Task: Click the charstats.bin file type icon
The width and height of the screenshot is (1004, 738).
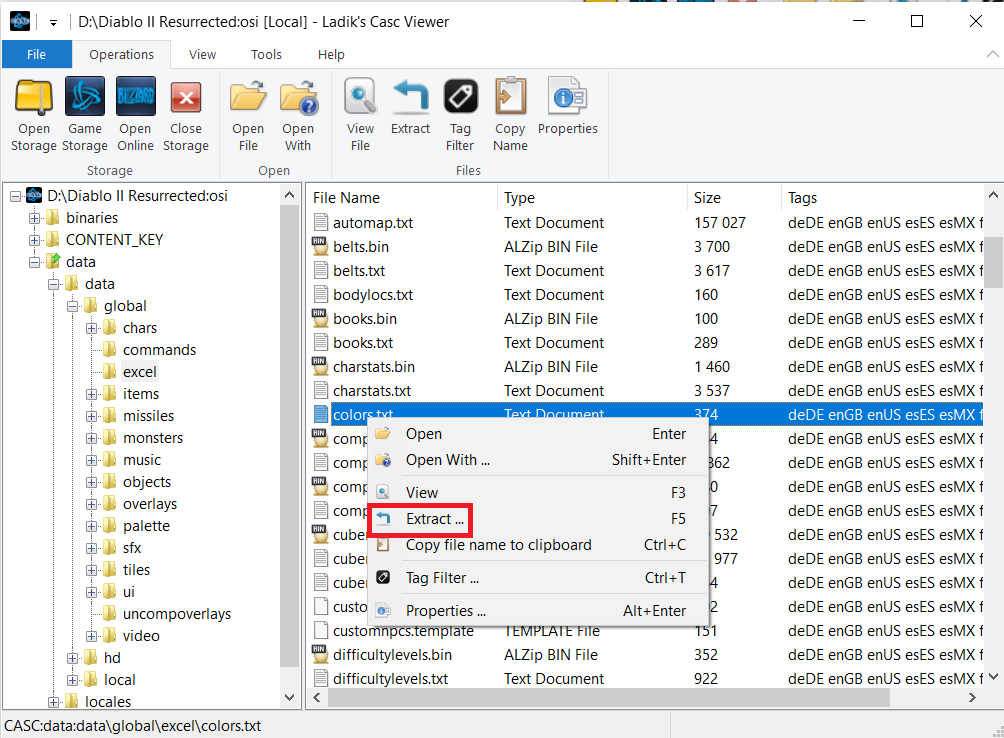Action: [320, 366]
